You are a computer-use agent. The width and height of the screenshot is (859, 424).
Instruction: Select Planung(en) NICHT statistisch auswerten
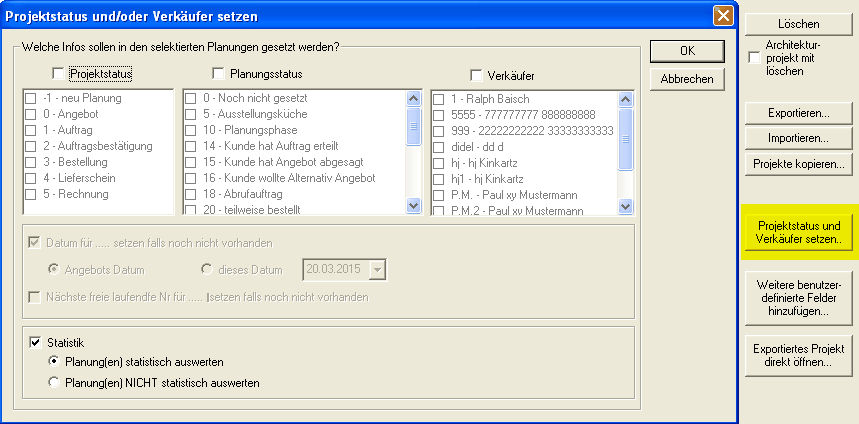pyautogui.click(x=54, y=382)
